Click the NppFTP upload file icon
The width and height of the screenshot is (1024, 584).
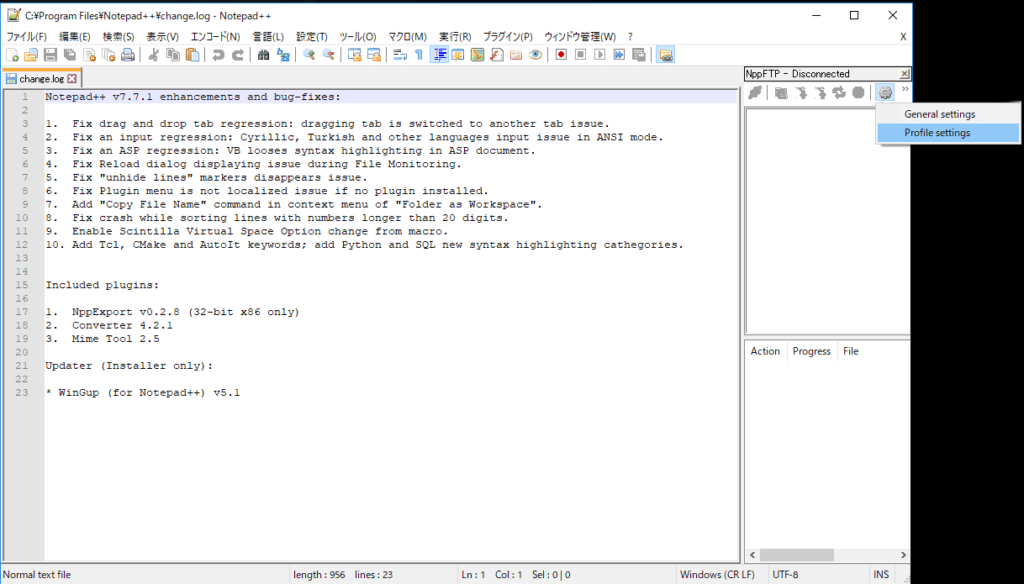[x=820, y=93]
